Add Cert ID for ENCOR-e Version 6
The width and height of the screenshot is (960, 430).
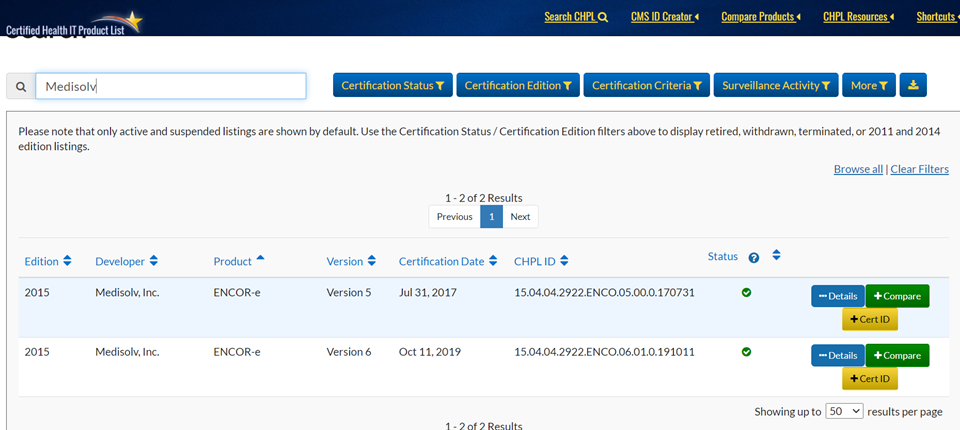point(870,379)
